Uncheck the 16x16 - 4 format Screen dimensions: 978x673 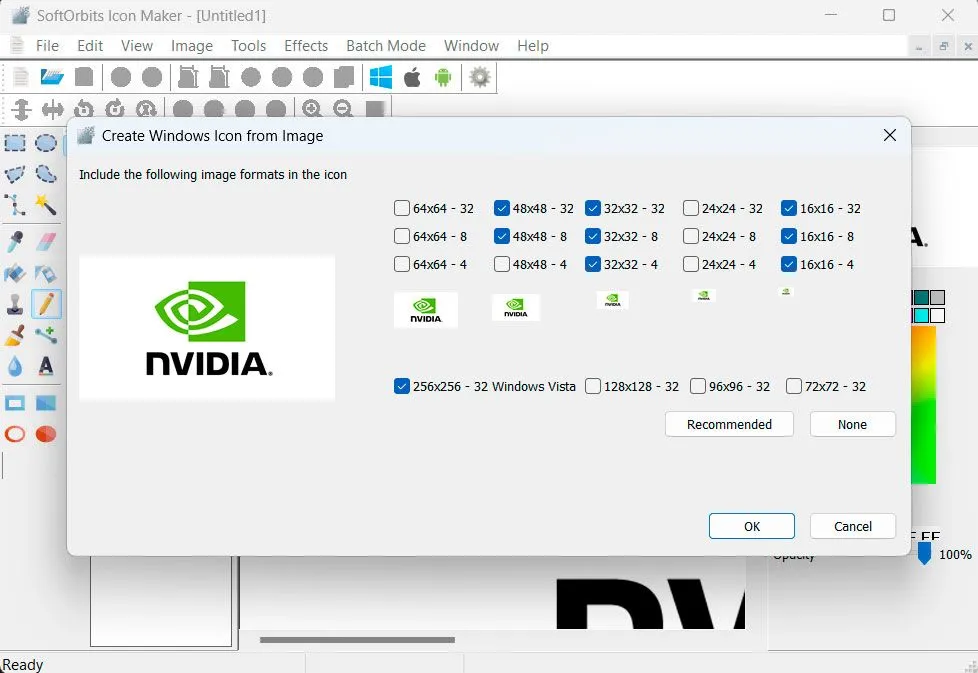(x=788, y=264)
